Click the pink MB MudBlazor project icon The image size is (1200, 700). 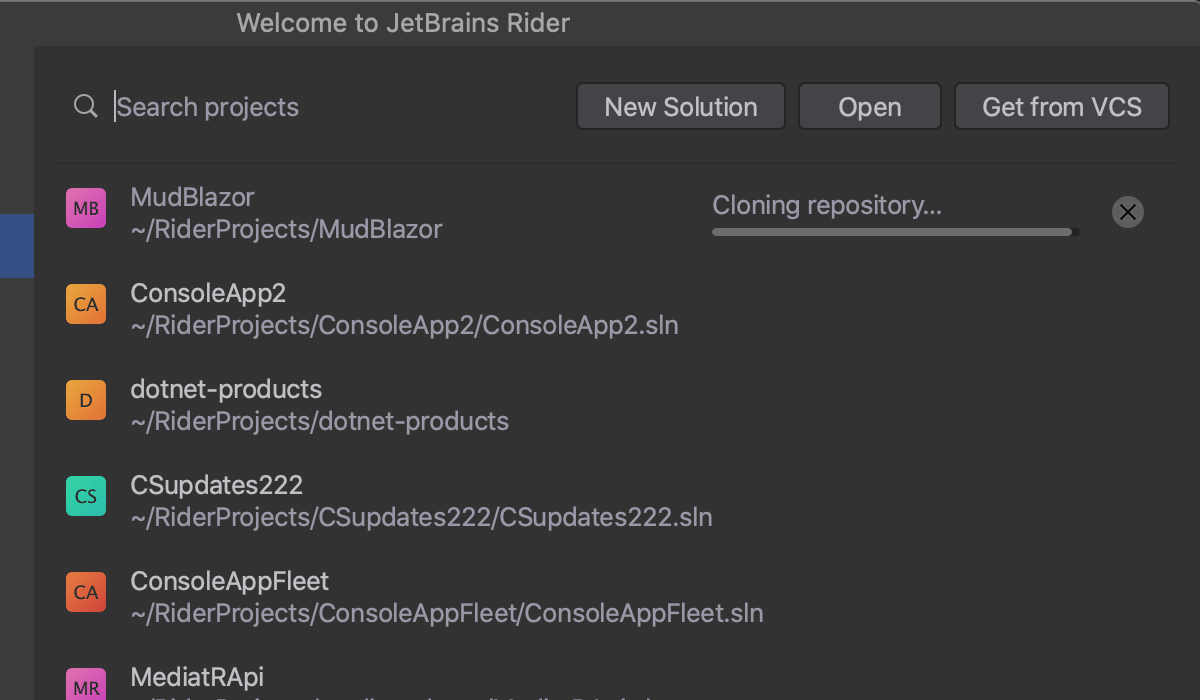click(86, 209)
